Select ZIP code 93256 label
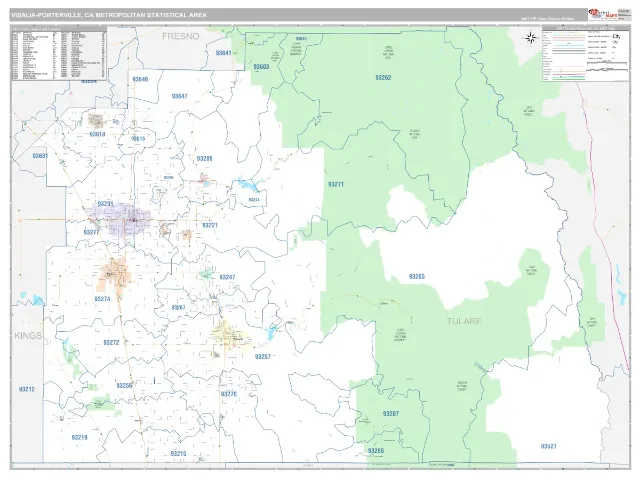Screen dimensions: 640x480 [x=124, y=385]
